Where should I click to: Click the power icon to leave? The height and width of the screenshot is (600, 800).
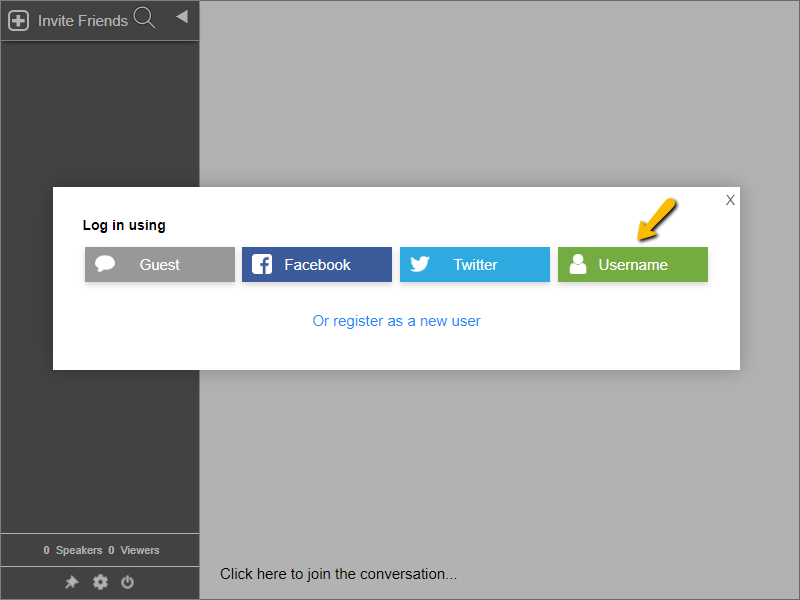pyautogui.click(x=127, y=582)
